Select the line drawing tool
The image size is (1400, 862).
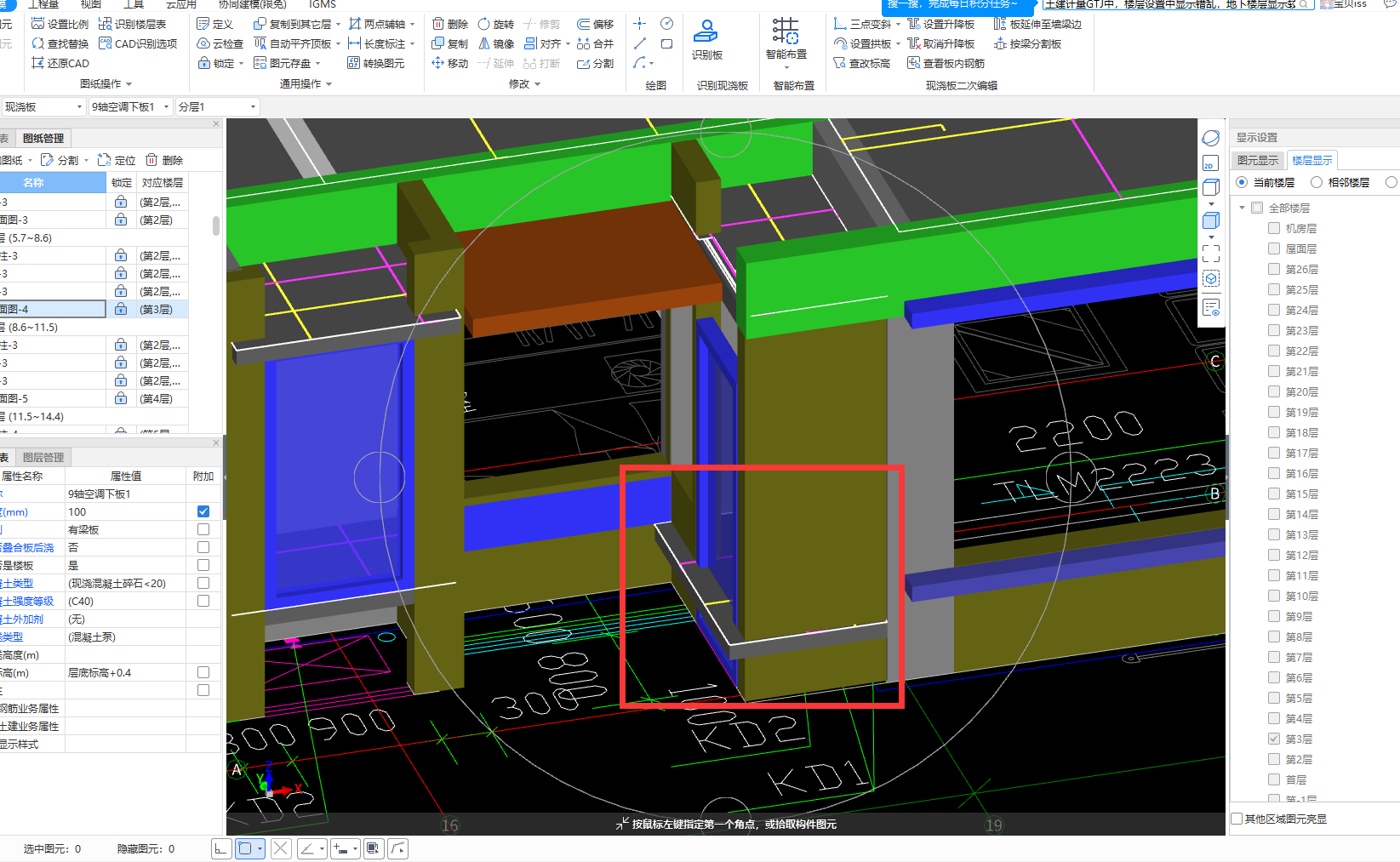click(640, 43)
